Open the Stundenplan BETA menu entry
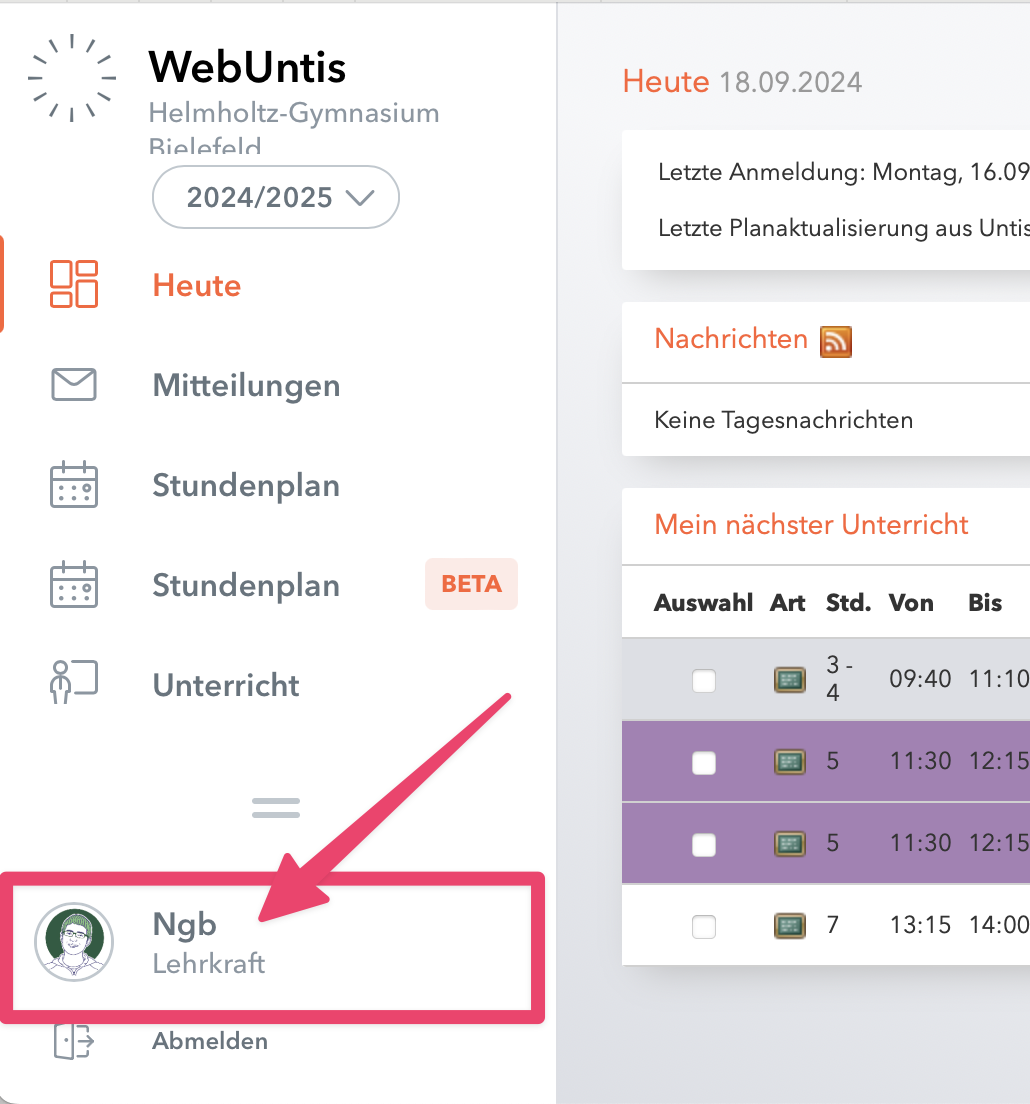The height and width of the screenshot is (1104, 1030). tap(246, 584)
